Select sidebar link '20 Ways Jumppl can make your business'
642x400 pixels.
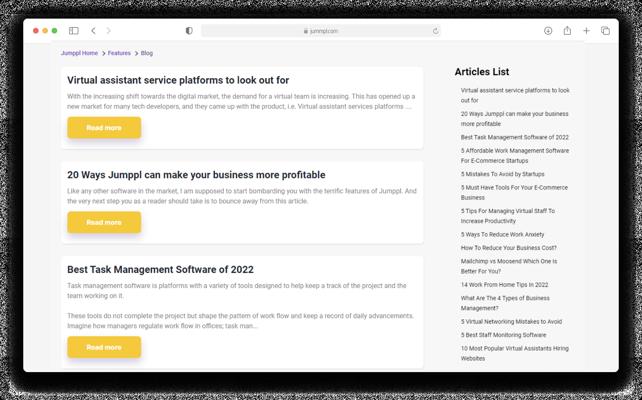(514, 119)
